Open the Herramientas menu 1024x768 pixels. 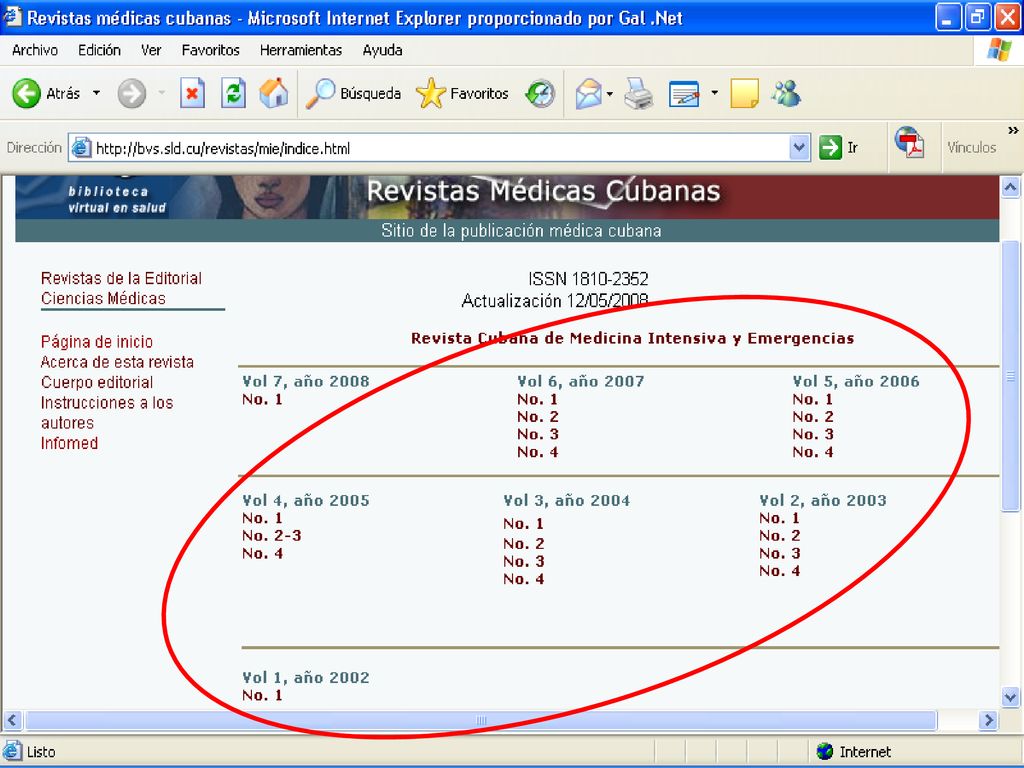point(301,50)
